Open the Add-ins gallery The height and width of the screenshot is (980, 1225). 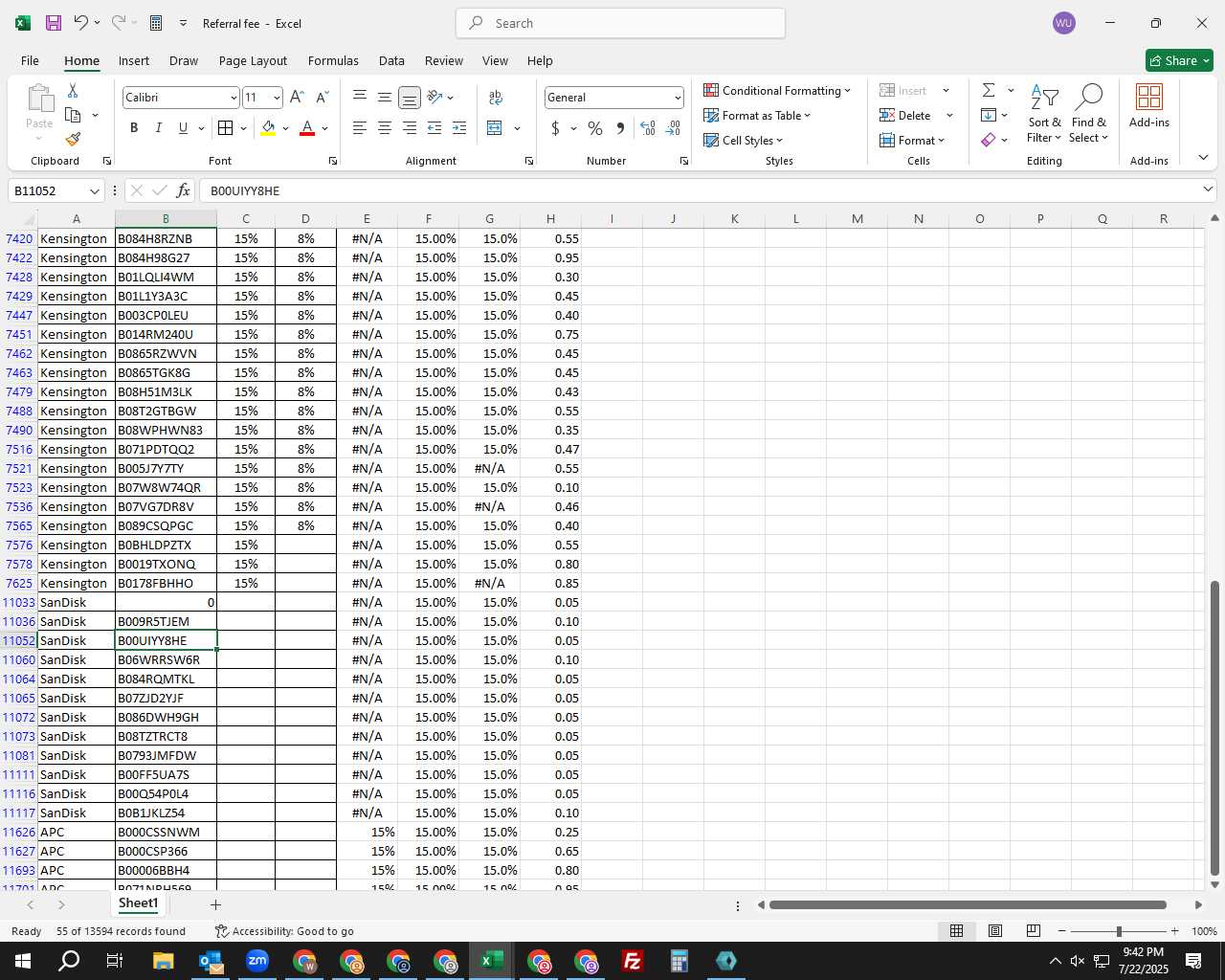click(x=1148, y=106)
